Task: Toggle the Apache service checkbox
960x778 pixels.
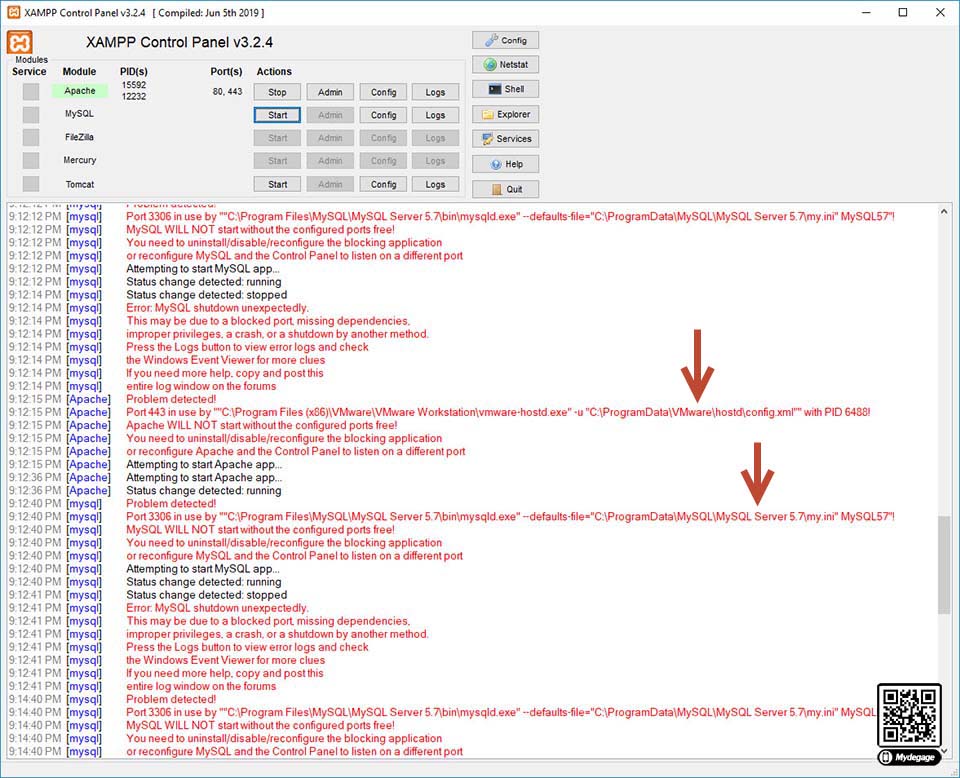Action: point(31,91)
